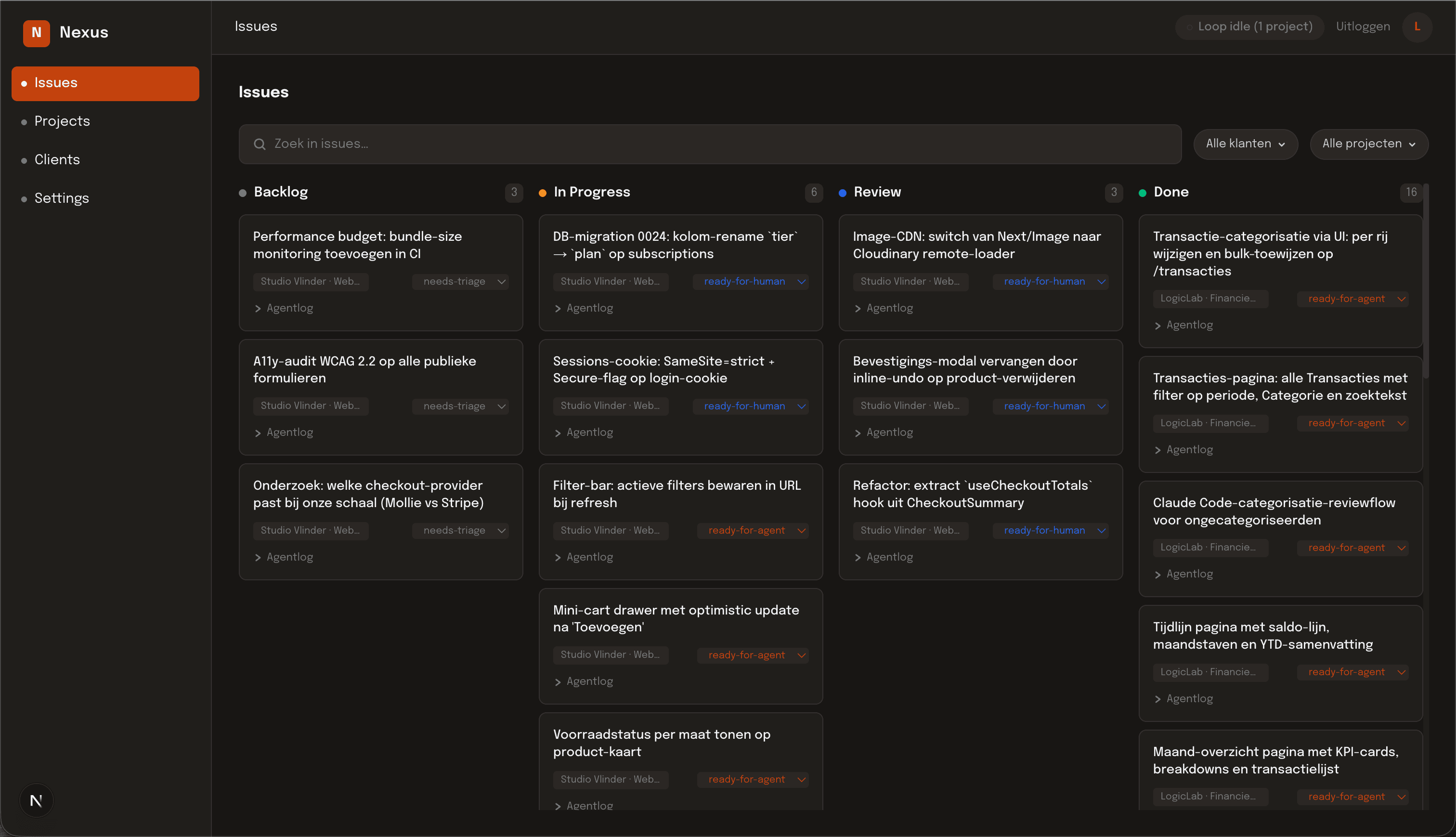Open Settings in the sidebar
The image size is (1456, 837).
[105, 199]
